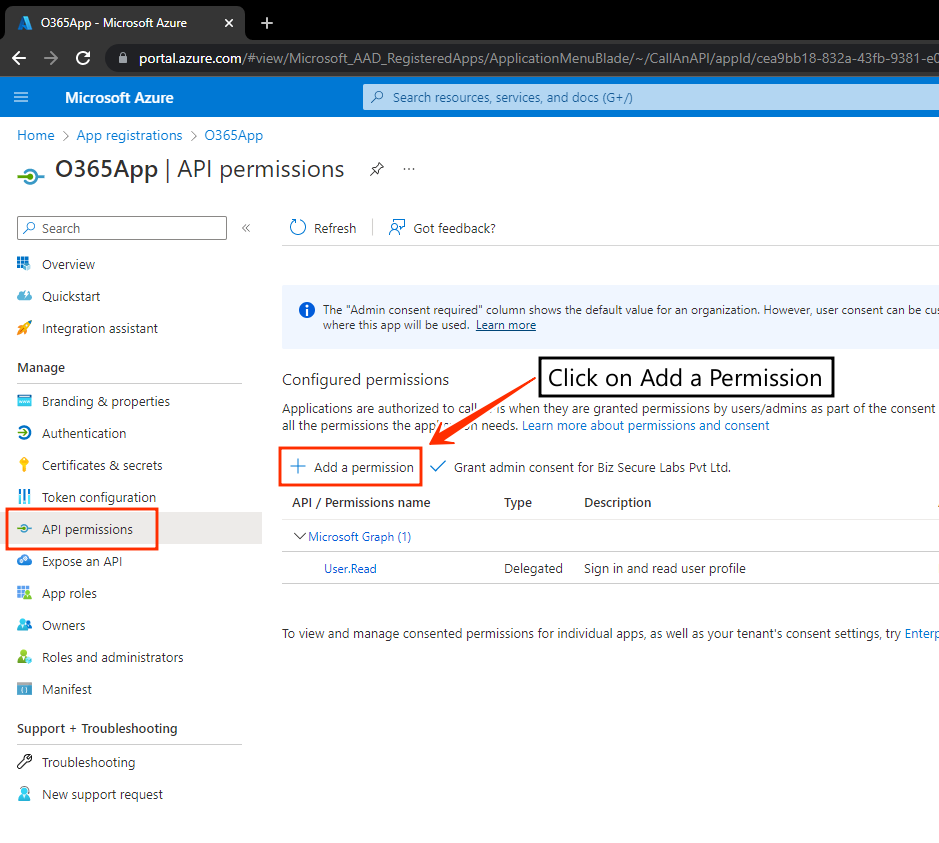Open Certificates & secrets in sidebar

coord(101,465)
